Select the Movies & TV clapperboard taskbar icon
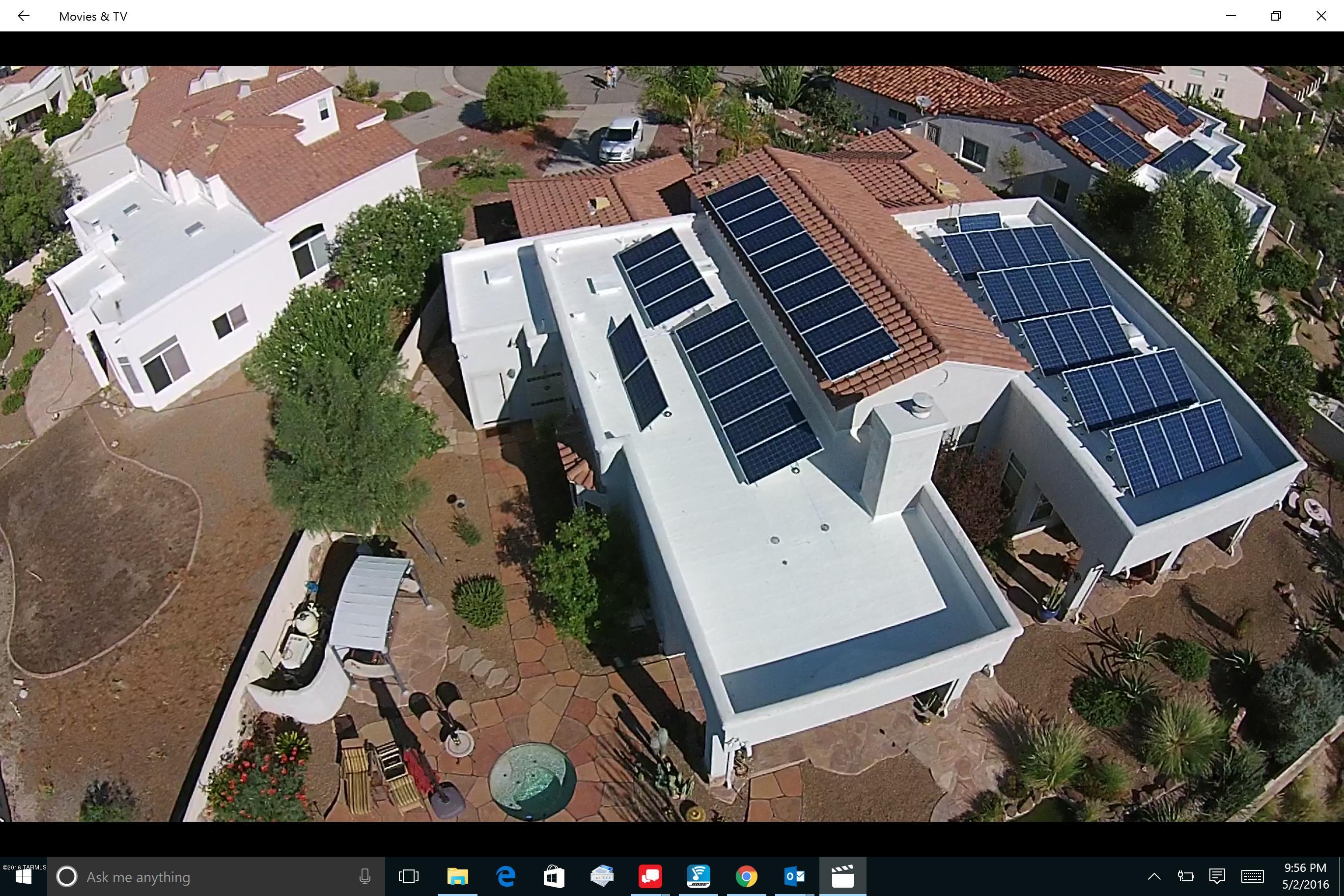This screenshot has width=1344, height=896. pyautogui.click(x=843, y=876)
